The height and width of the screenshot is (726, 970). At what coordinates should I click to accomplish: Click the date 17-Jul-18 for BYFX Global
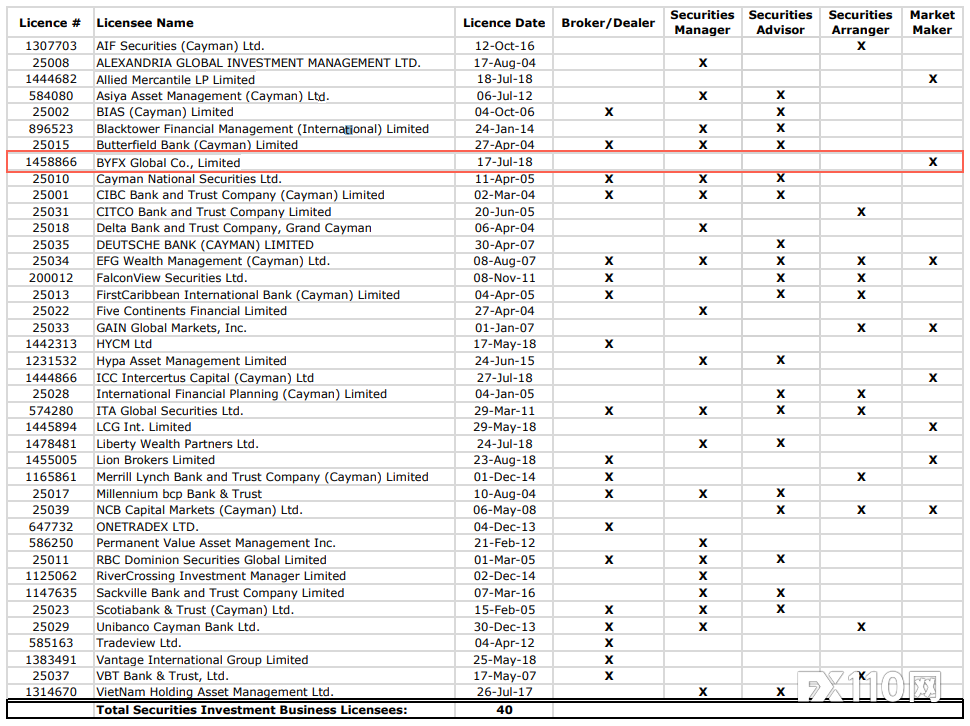coord(504,162)
